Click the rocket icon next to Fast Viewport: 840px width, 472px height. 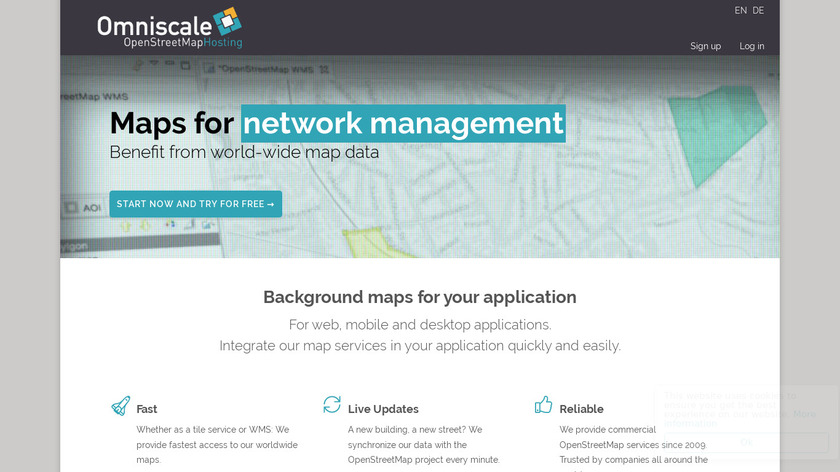121,406
